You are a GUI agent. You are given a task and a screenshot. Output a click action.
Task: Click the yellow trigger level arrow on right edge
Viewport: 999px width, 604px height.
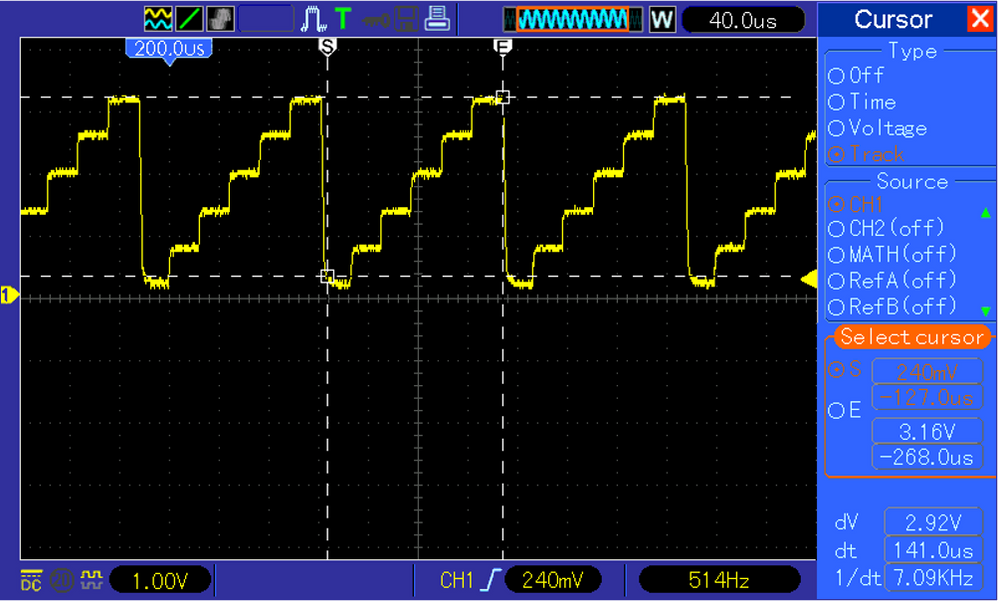point(809,279)
